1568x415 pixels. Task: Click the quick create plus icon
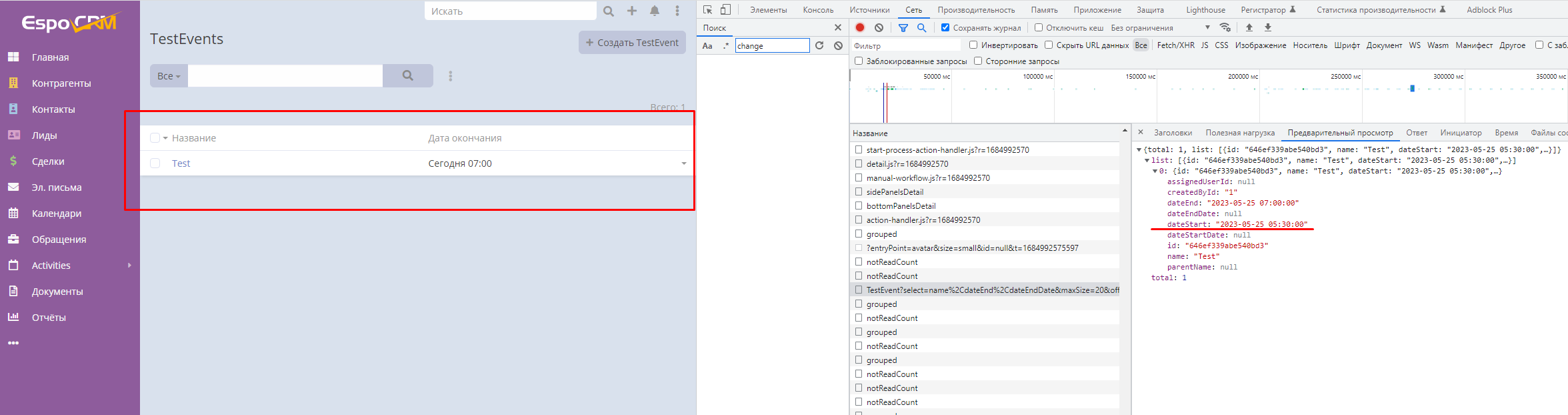(x=631, y=11)
